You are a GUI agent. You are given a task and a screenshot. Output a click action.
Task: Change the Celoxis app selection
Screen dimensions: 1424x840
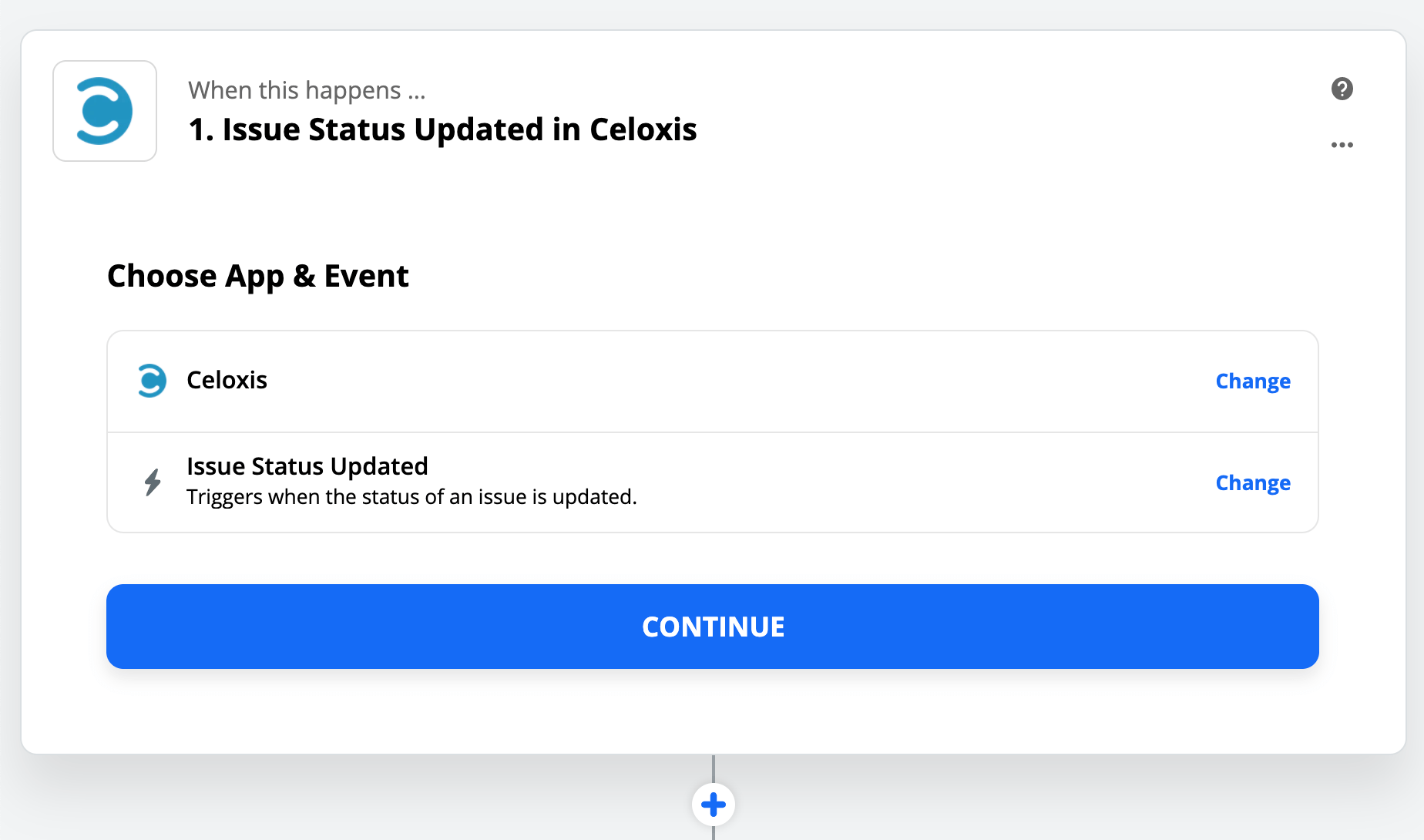click(x=1253, y=381)
